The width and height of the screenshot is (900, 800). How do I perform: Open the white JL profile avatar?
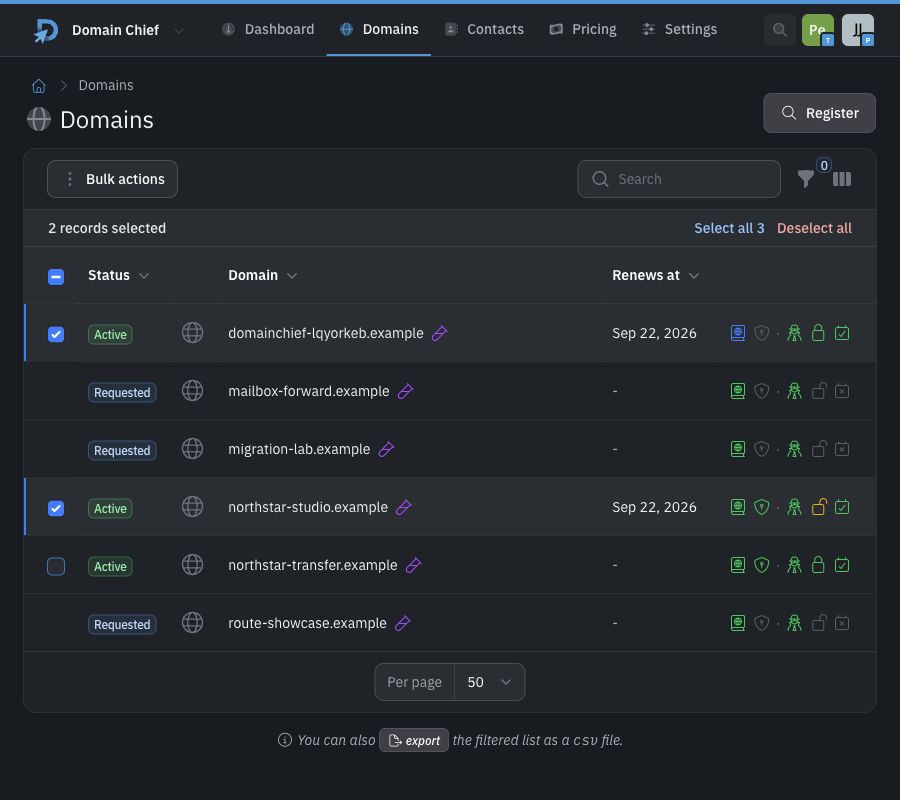tap(858, 30)
